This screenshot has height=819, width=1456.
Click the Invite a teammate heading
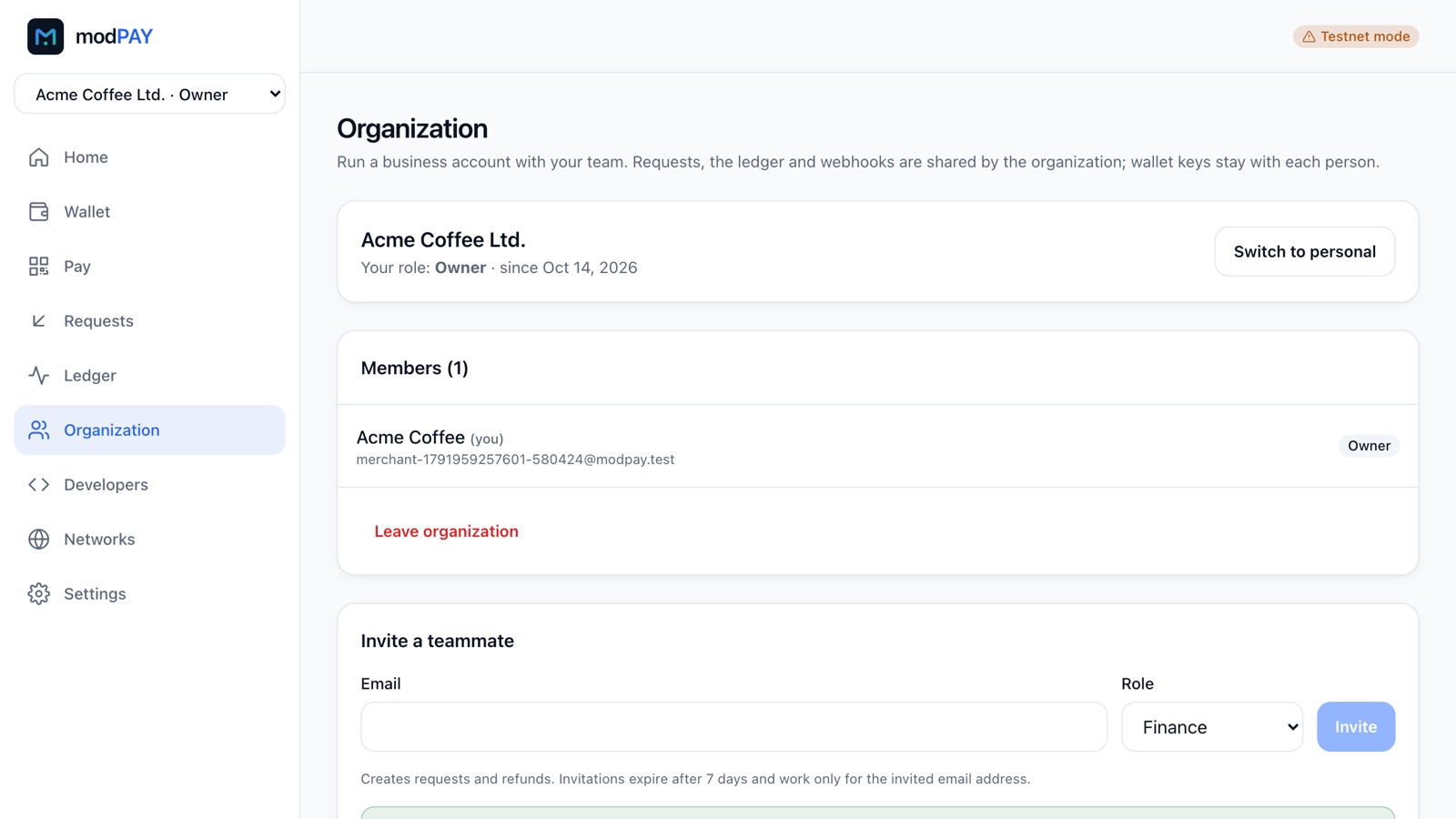click(437, 641)
